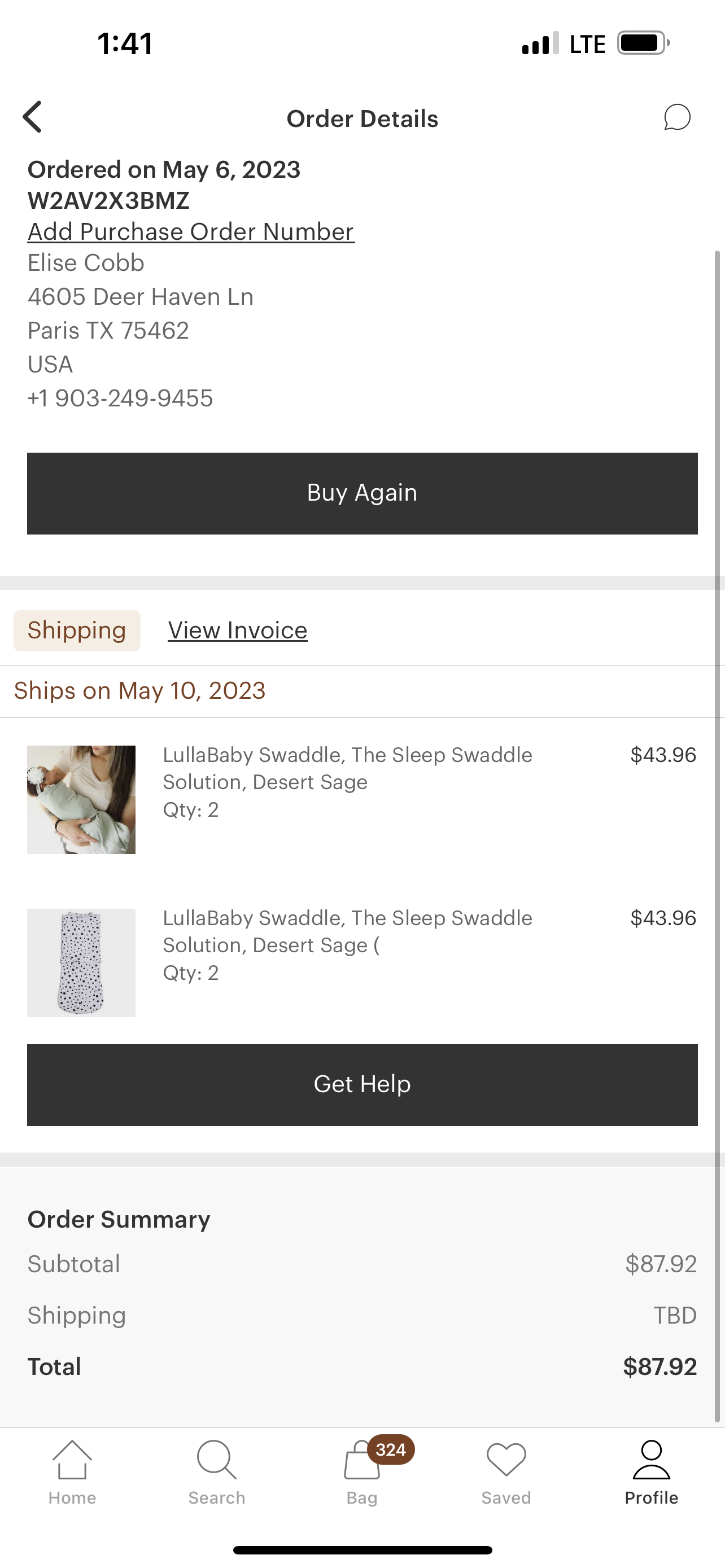Click Add Purchase Order Number link
This screenshot has height=1568, width=725.
pyautogui.click(x=190, y=232)
